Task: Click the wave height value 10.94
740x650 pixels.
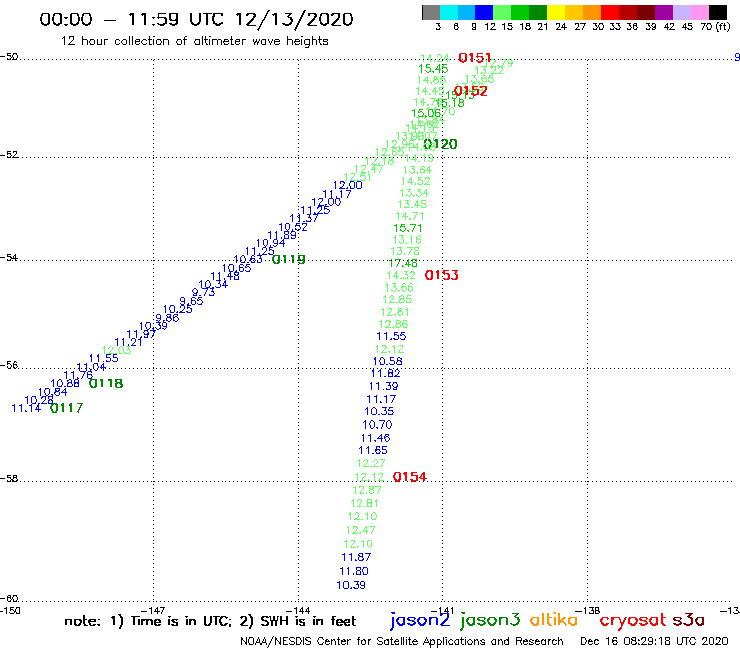Action: [270, 244]
